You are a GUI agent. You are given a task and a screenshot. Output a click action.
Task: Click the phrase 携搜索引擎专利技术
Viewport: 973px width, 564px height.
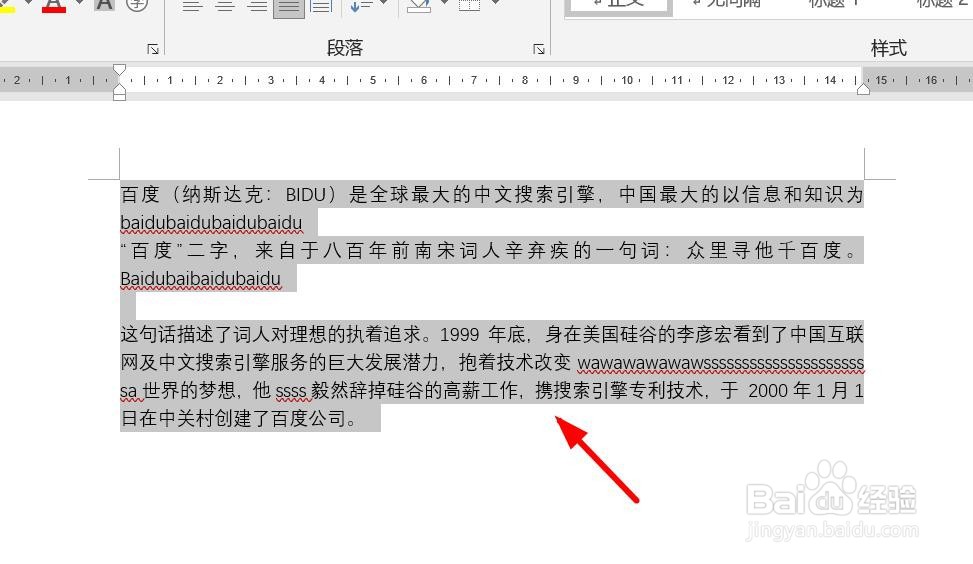pyautogui.click(x=619, y=391)
